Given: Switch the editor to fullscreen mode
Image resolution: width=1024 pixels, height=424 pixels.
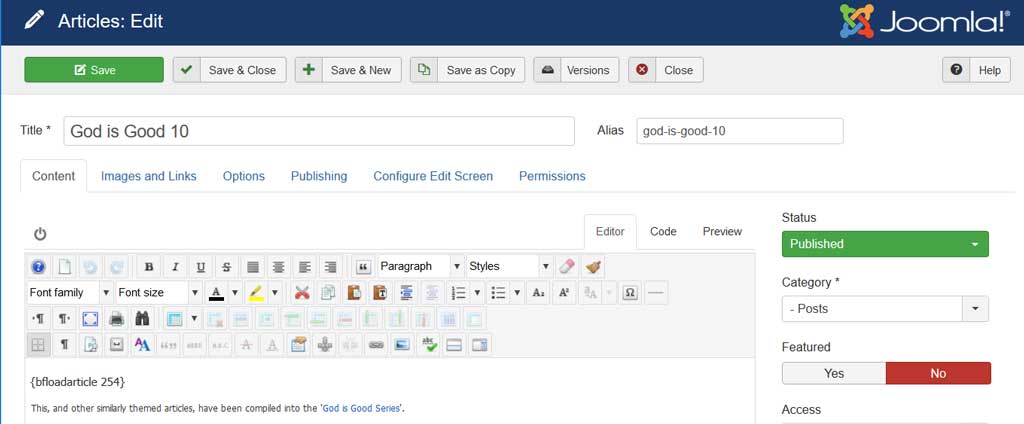Looking at the screenshot, I should (x=90, y=319).
